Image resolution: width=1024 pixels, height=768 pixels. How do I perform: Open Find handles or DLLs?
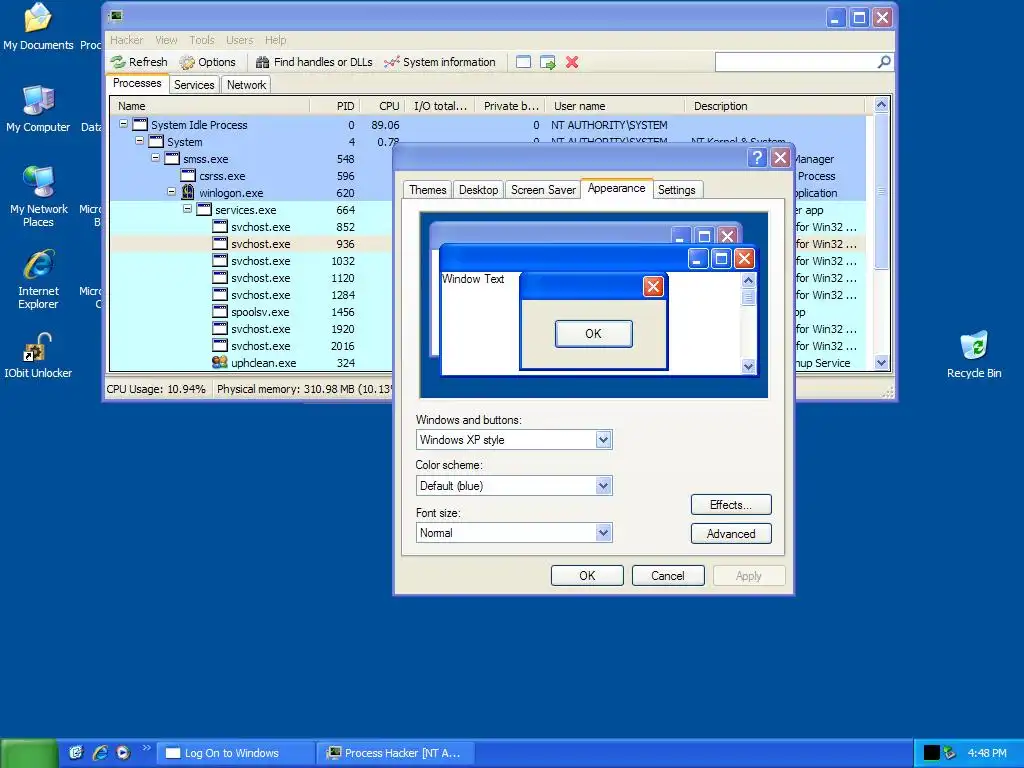point(314,62)
